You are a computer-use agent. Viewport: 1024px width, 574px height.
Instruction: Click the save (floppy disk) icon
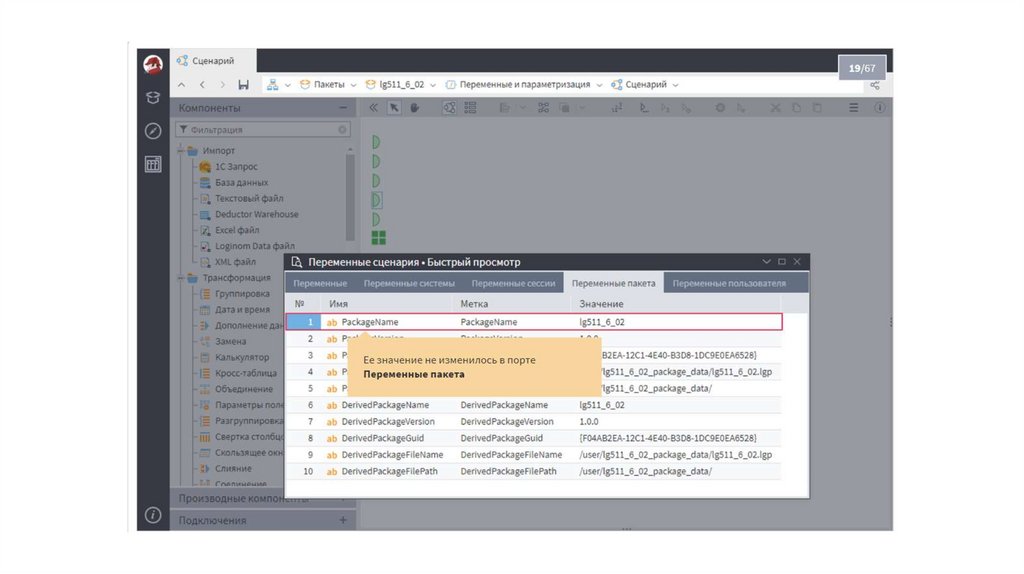point(244,85)
